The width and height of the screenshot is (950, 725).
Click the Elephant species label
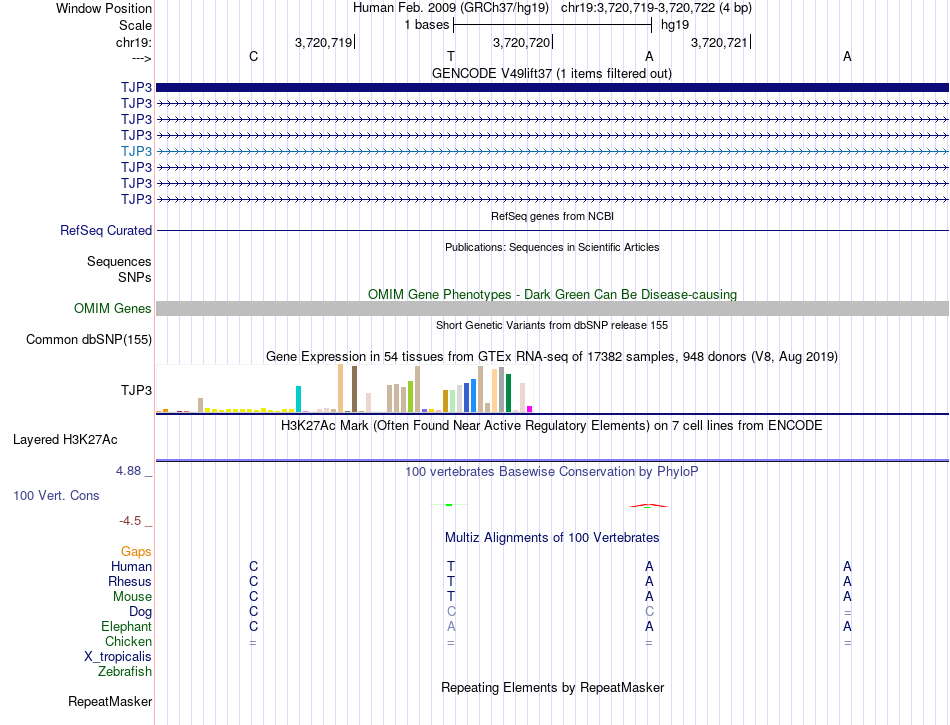127,627
